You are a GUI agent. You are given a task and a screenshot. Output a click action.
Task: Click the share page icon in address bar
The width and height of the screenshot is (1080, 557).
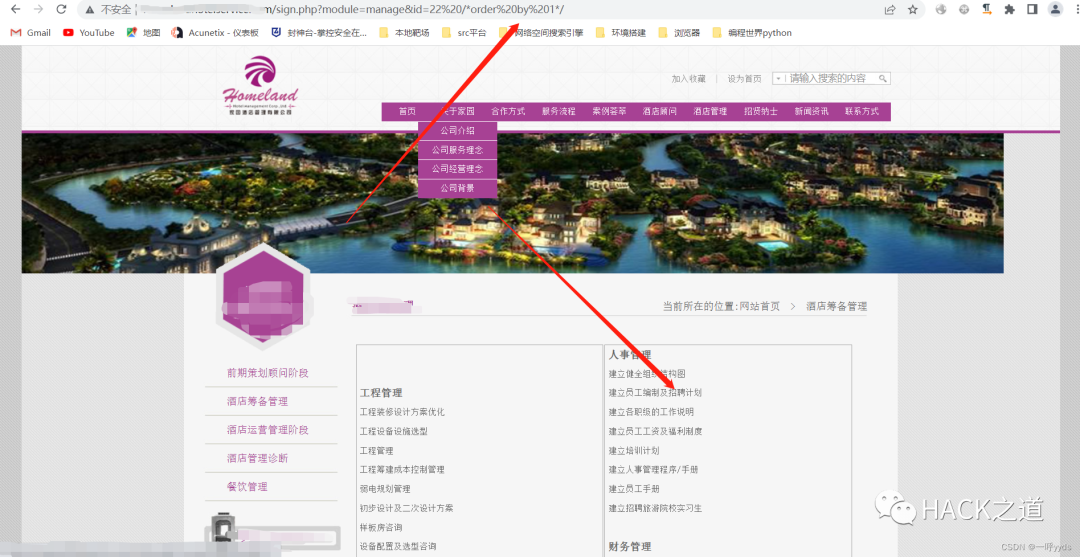890,9
